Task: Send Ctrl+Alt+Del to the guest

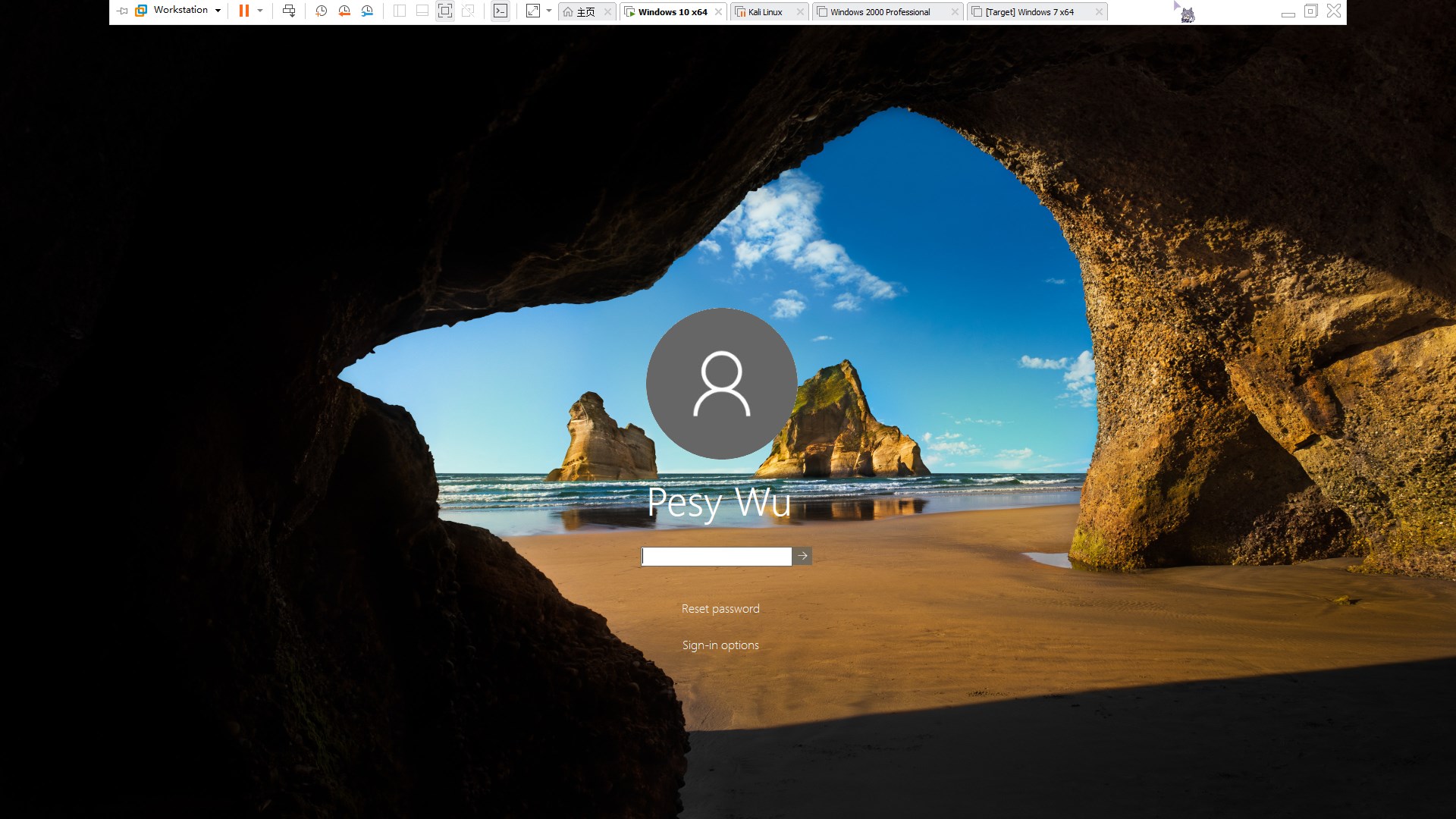Action: (x=289, y=11)
